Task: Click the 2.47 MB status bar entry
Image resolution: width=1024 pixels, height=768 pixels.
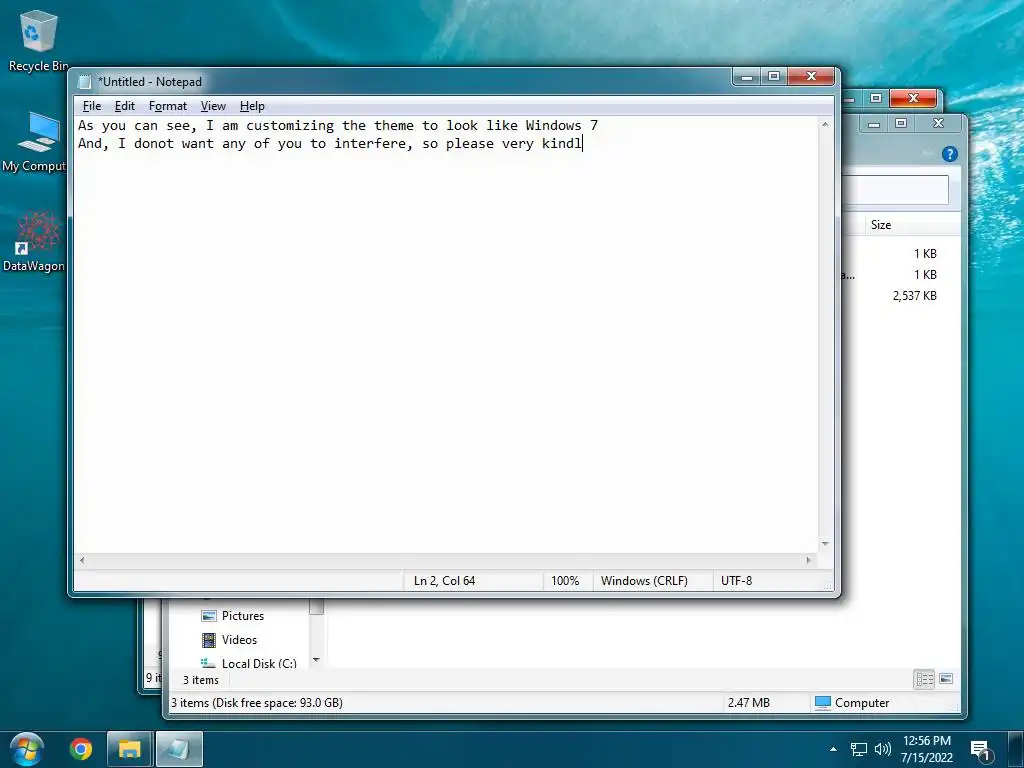Action: (748, 703)
